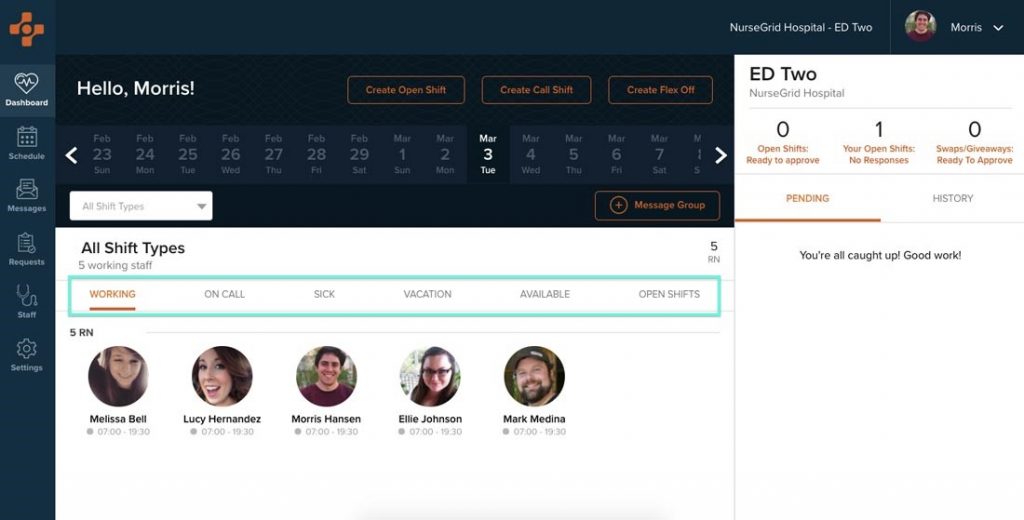This screenshot has width=1024, height=520.
Task: Open the Schedule calendar icon
Action: pos(27,137)
